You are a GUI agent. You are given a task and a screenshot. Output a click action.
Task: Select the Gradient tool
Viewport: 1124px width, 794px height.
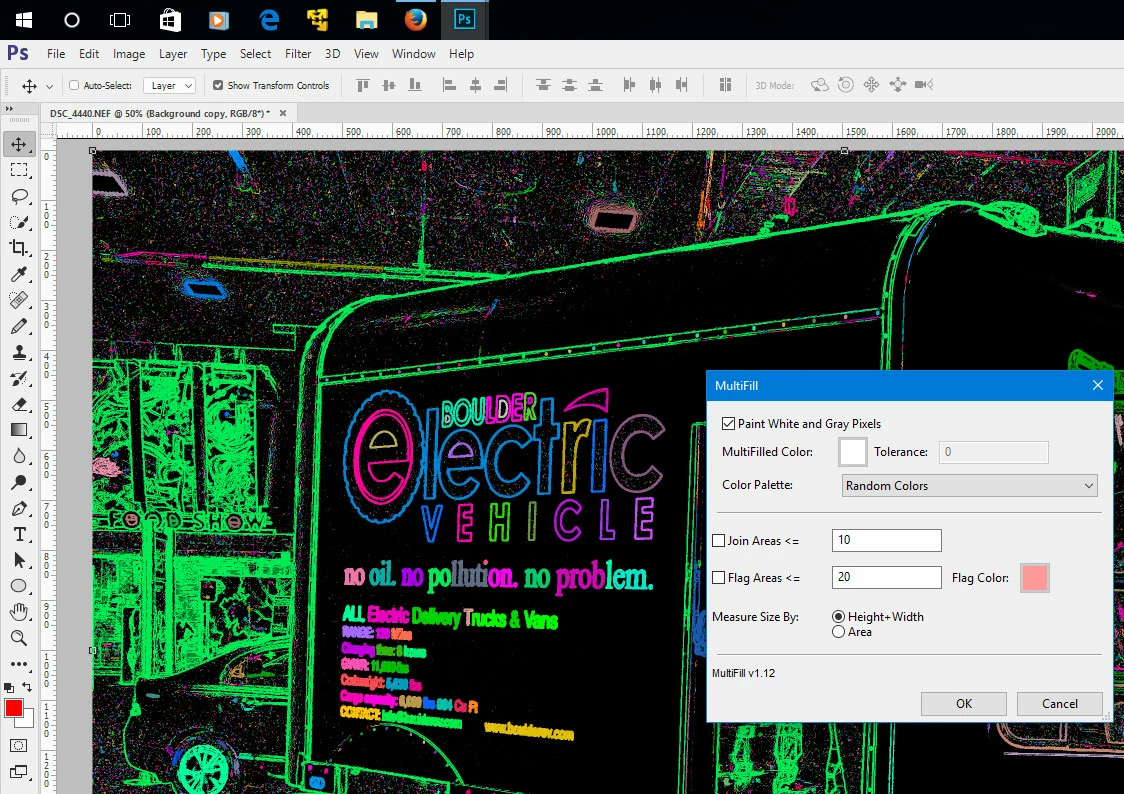19,430
